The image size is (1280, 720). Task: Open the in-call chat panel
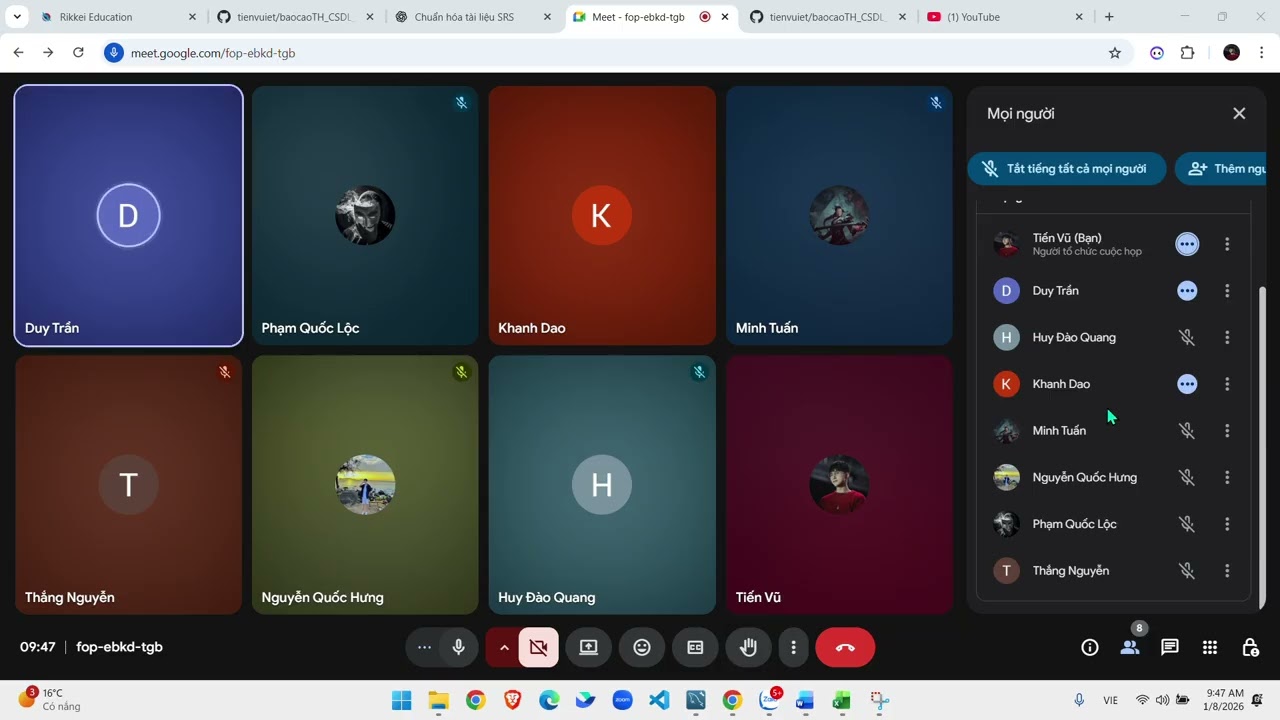point(1170,647)
